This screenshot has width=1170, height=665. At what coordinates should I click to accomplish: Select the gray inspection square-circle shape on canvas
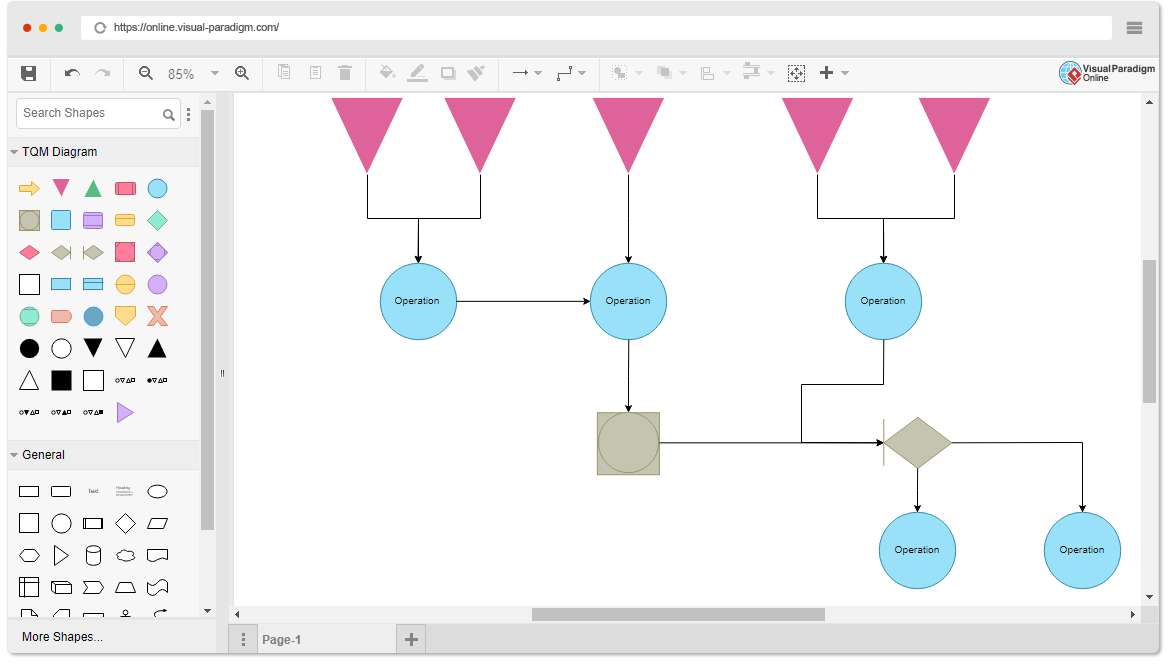pos(628,443)
